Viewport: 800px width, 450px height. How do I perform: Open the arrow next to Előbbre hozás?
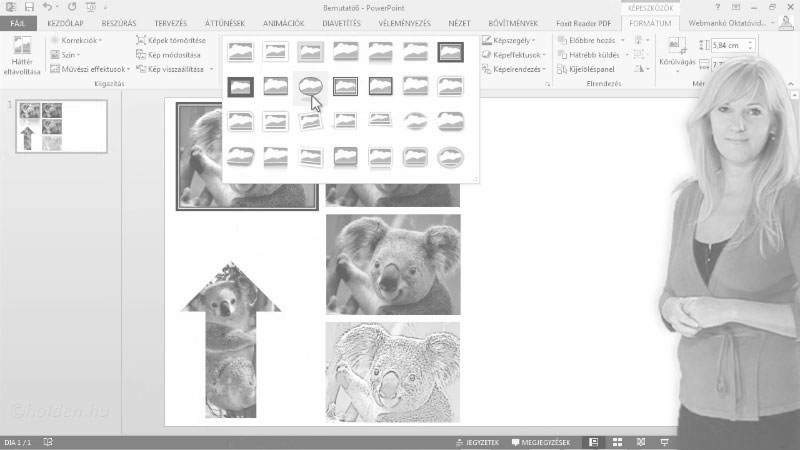[622, 40]
